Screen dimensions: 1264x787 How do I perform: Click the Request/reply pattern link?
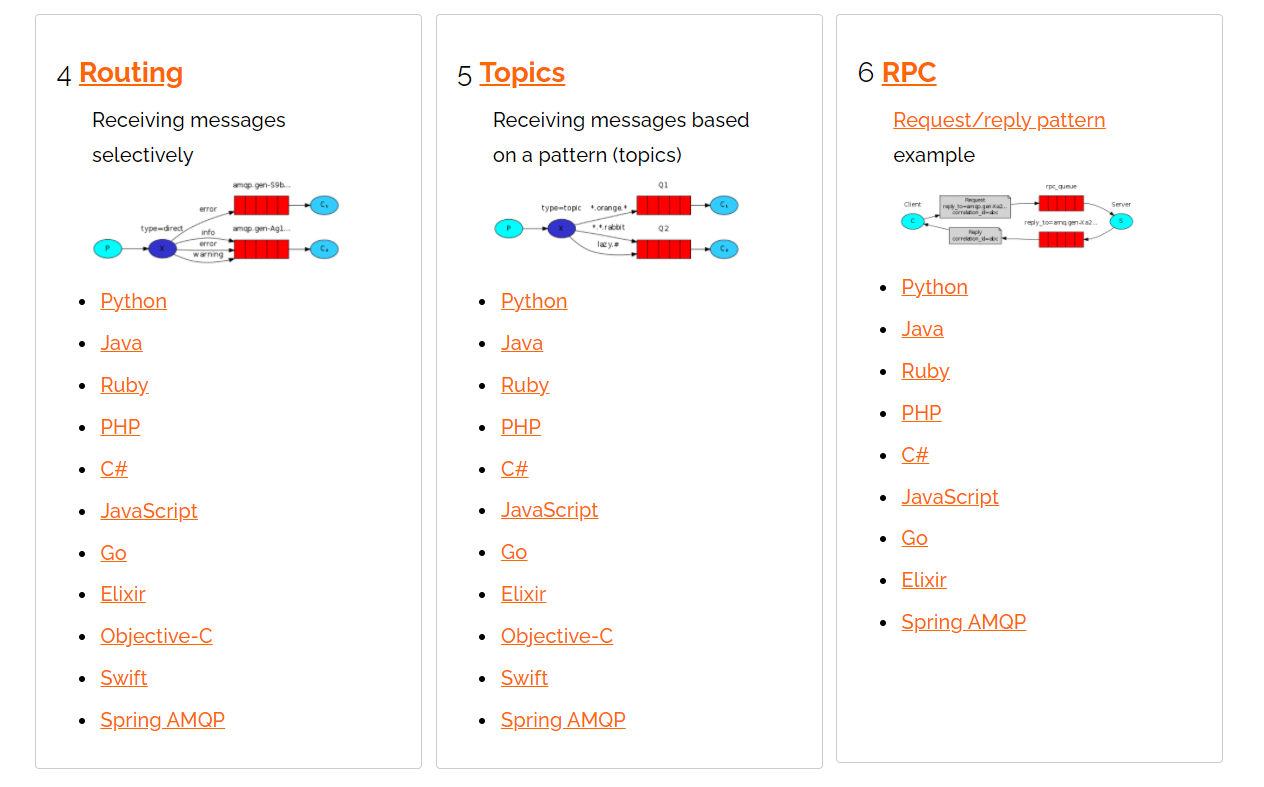(x=999, y=120)
